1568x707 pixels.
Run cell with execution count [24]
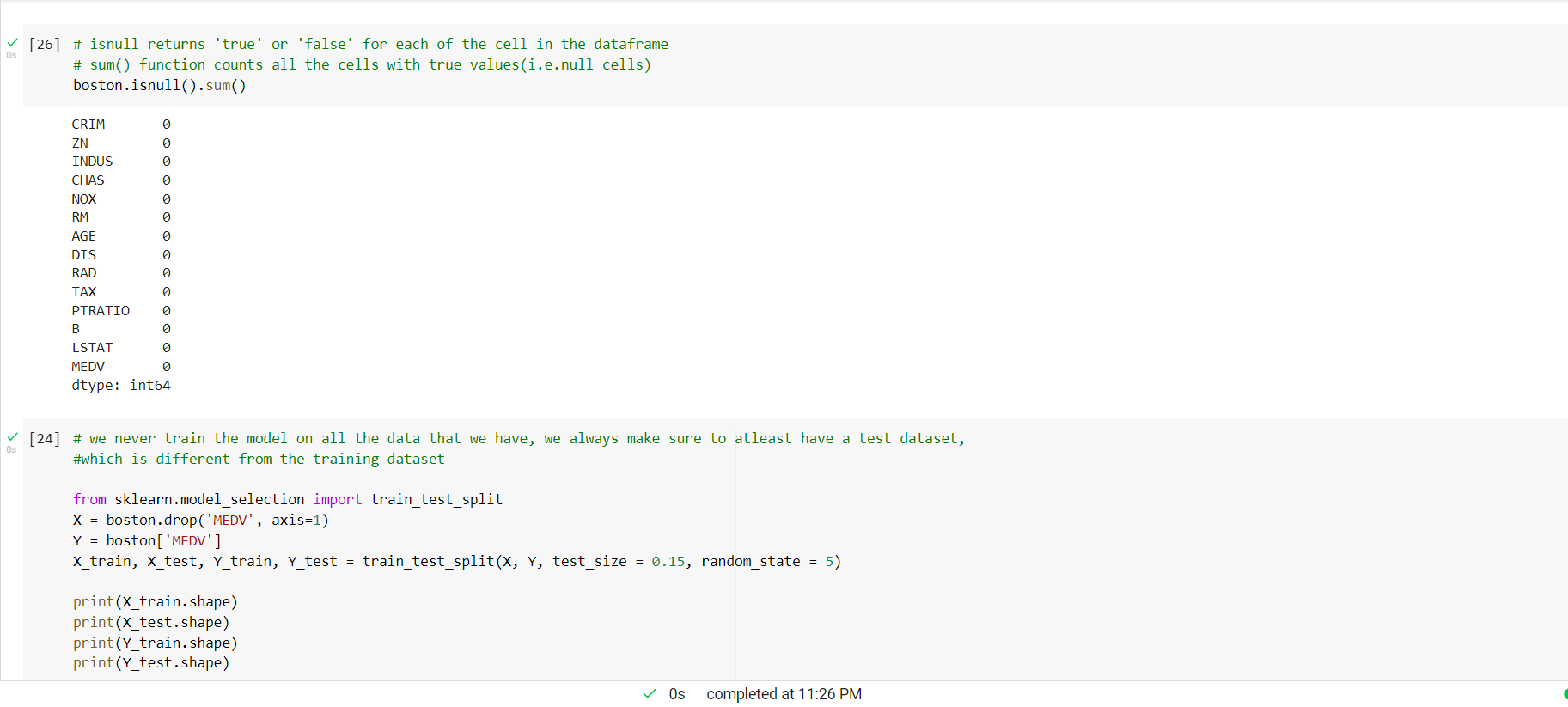(45, 438)
